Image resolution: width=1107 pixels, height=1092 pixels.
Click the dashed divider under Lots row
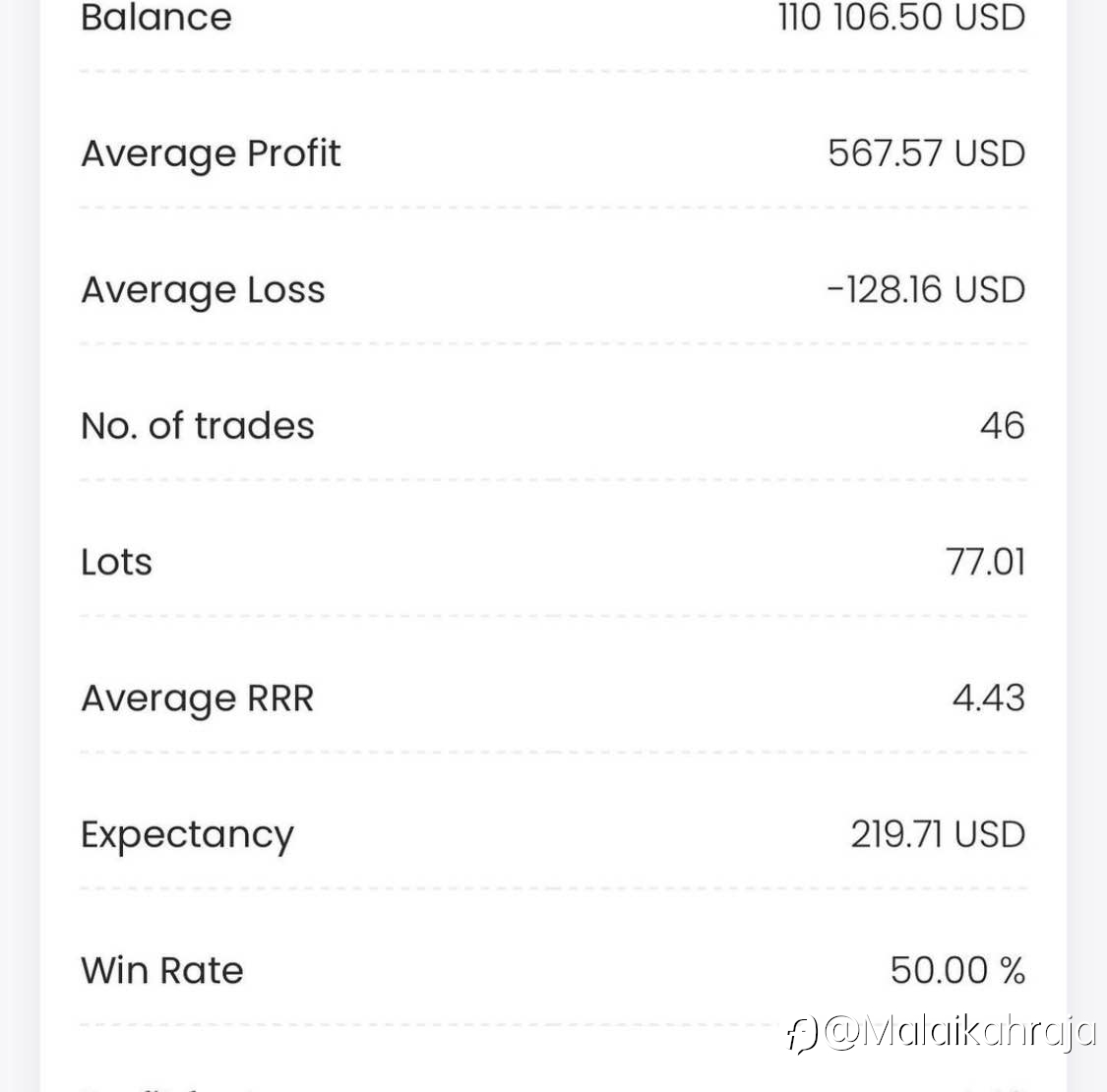[x=553, y=616]
